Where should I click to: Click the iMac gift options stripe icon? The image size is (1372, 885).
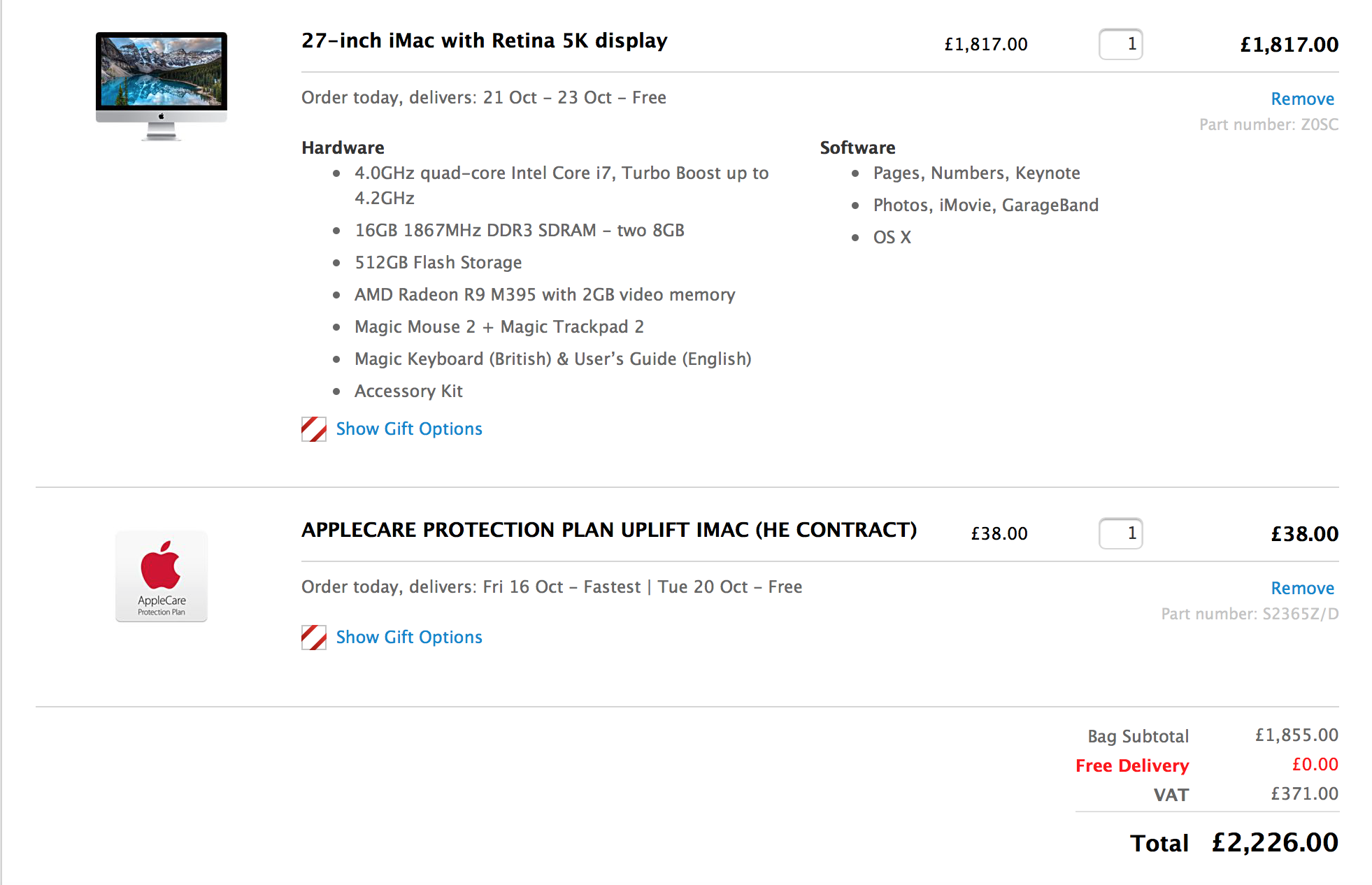(x=313, y=429)
